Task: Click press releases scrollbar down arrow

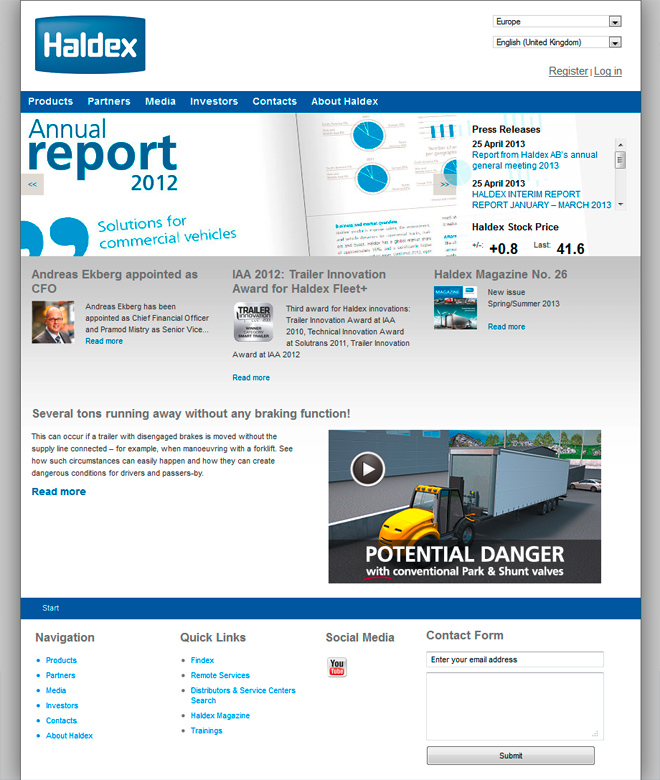Action: [620, 204]
